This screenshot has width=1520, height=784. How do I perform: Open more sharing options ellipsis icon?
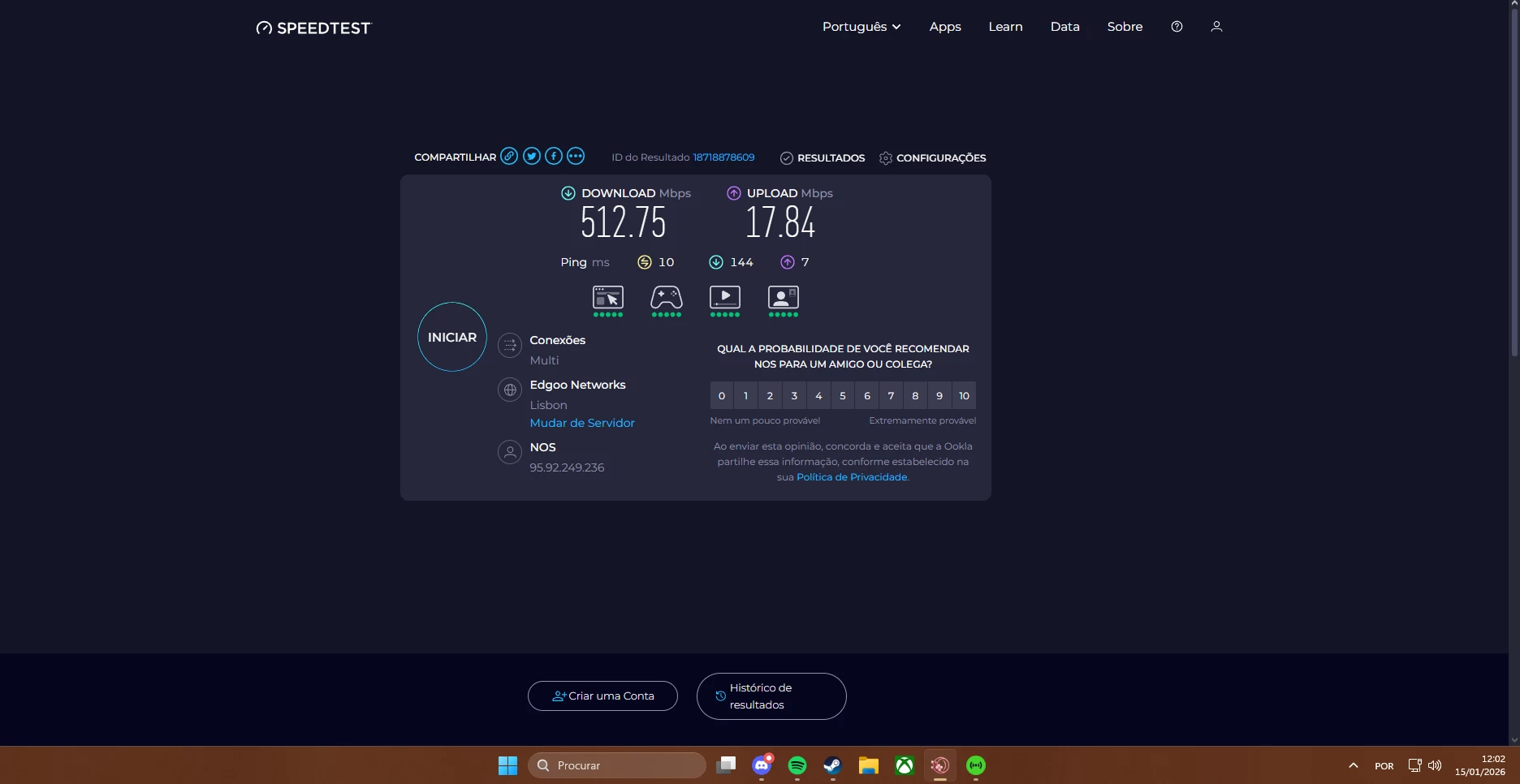click(x=576, y=156)
